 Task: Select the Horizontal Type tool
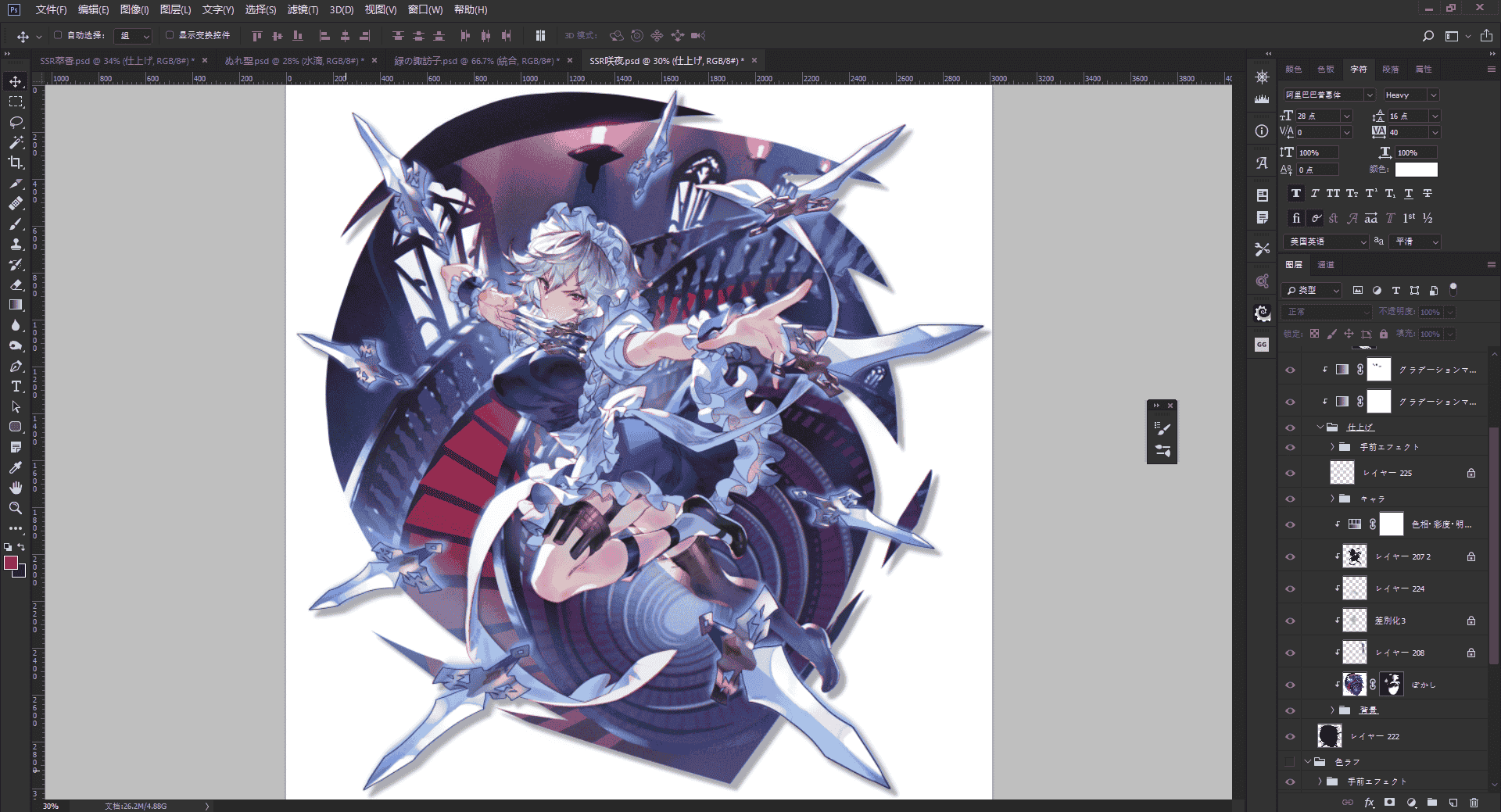coord(16,386)
